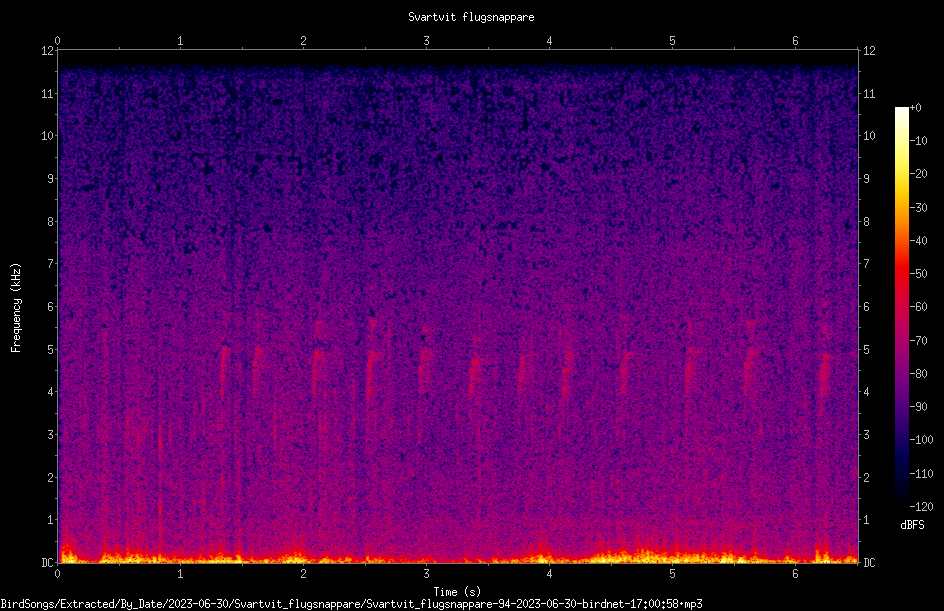
Task: Click the +0 label atop color scale
Action: pos(916,108)
